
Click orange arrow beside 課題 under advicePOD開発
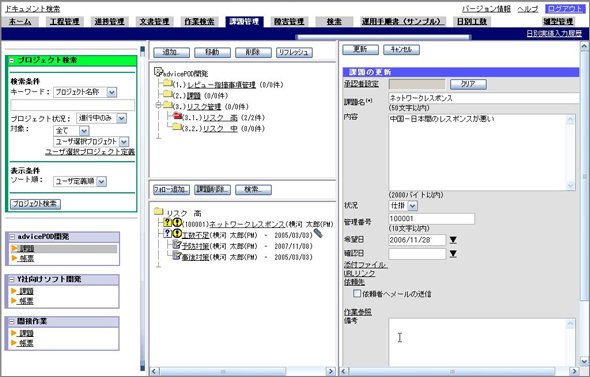coord(14,248)
